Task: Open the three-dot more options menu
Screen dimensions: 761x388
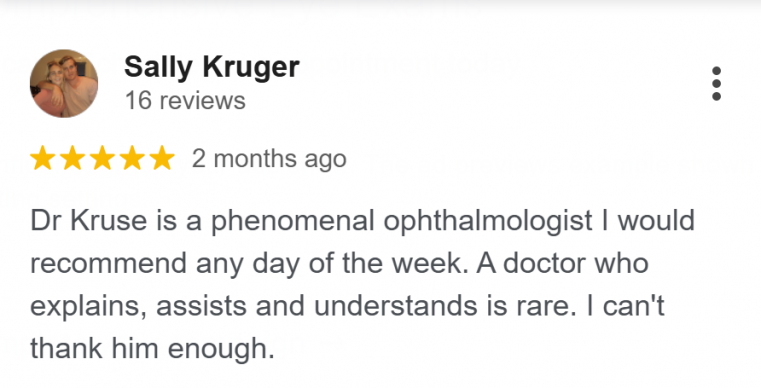Action: tap(716, 84)
